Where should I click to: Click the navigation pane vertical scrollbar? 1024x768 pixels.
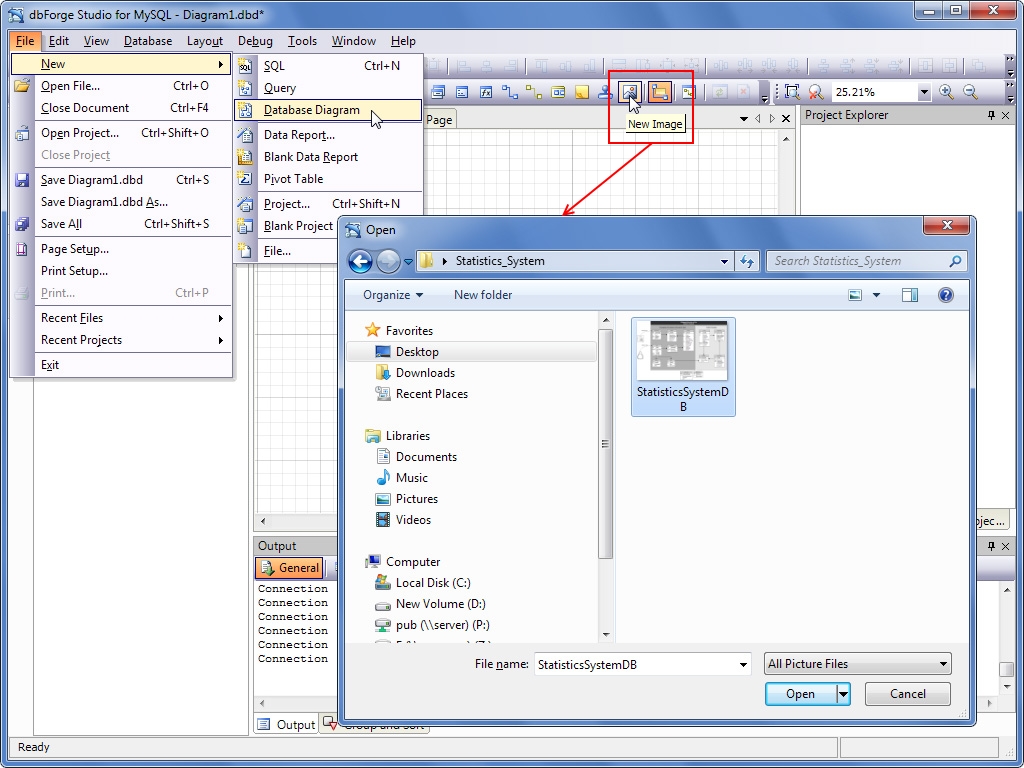pyautogui.click(x=605, y=444)
